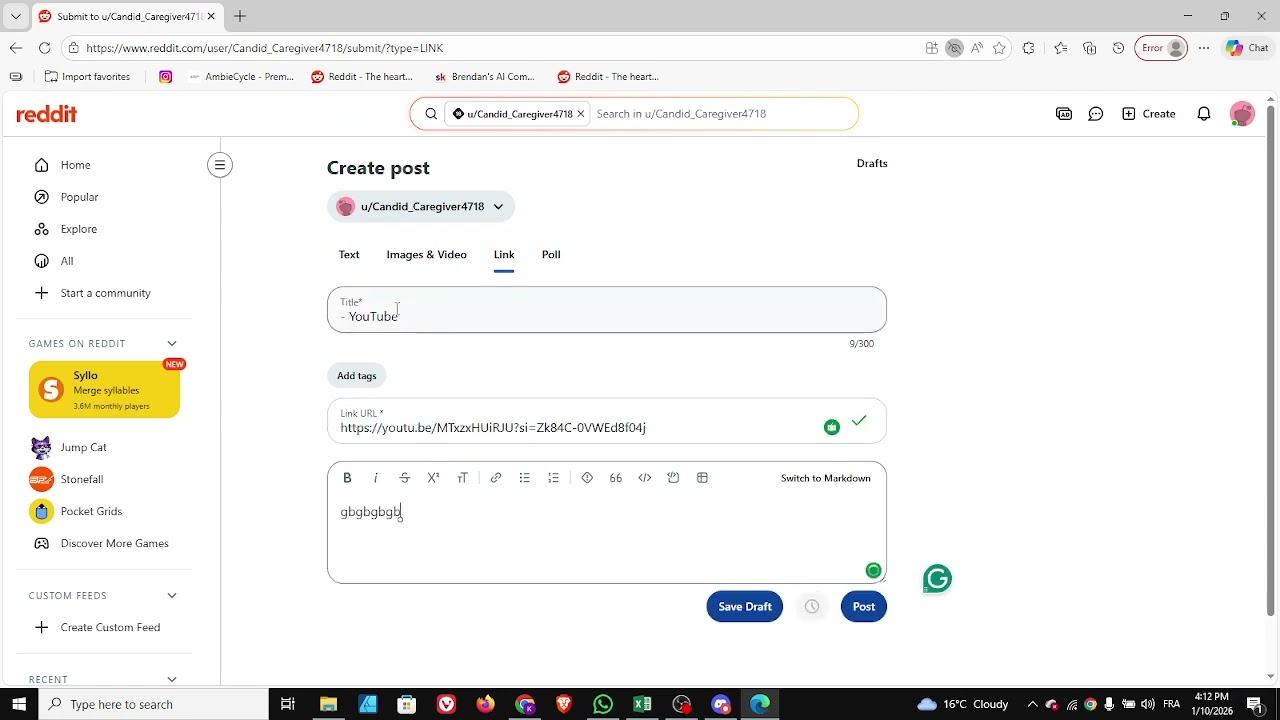Image resolution: width=1280 pixels, height=720 pixels.
Task: Click the schedule post clock icon
Action: [812, 607]
